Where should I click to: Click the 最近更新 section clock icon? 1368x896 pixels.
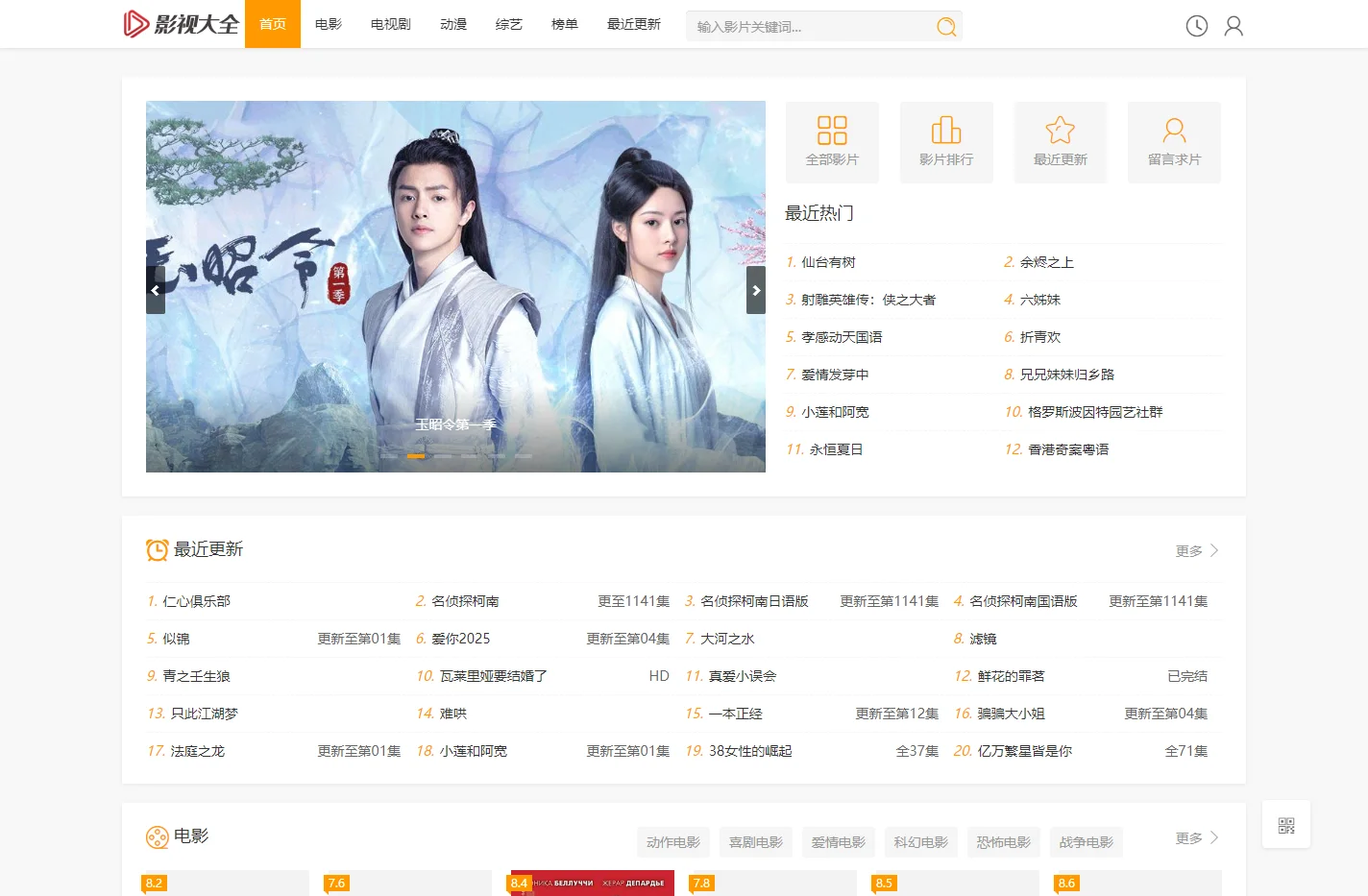click(x=157, y=549)
